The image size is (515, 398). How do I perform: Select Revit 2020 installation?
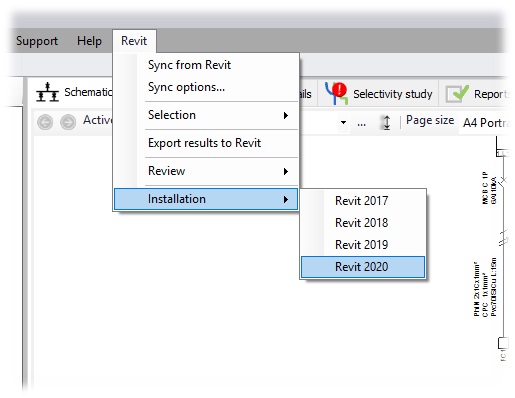tap(363, 267)
